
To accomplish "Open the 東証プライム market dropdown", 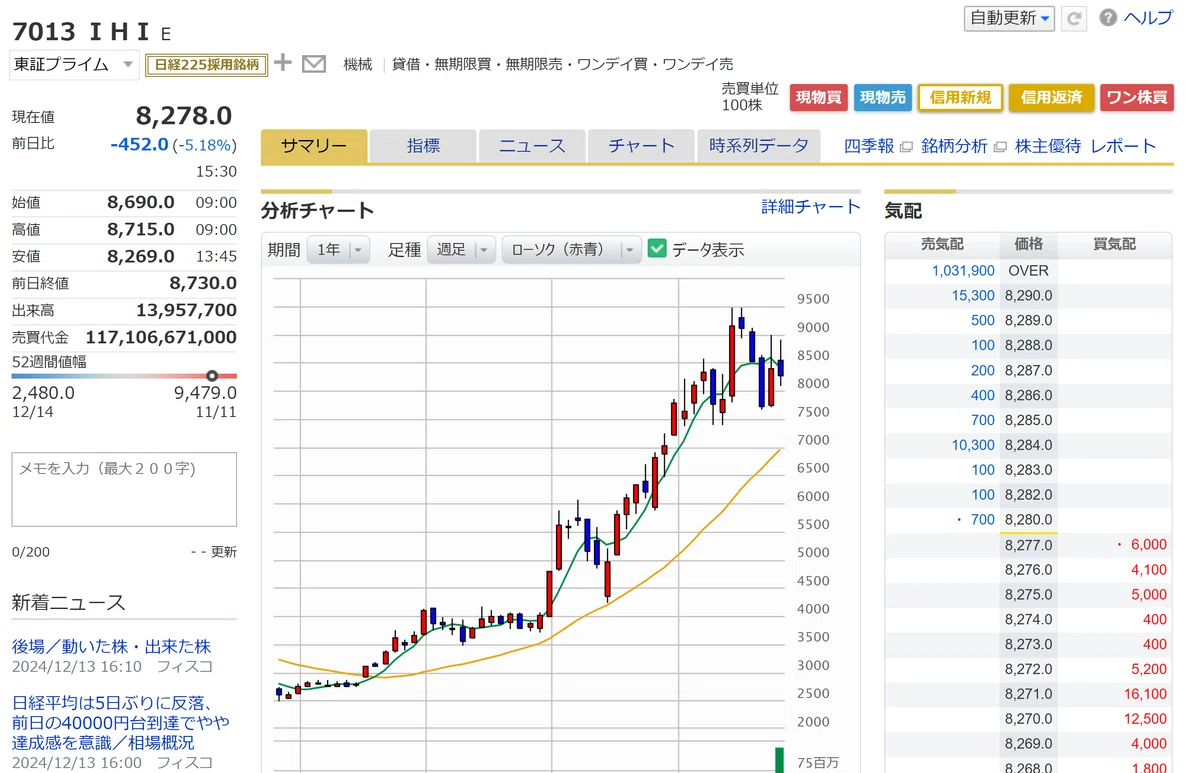I will click(x=74, y=64).
